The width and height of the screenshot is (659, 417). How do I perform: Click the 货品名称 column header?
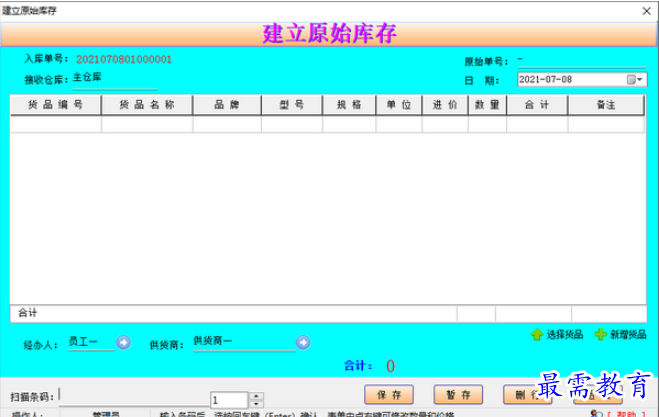tap(147, 105)
